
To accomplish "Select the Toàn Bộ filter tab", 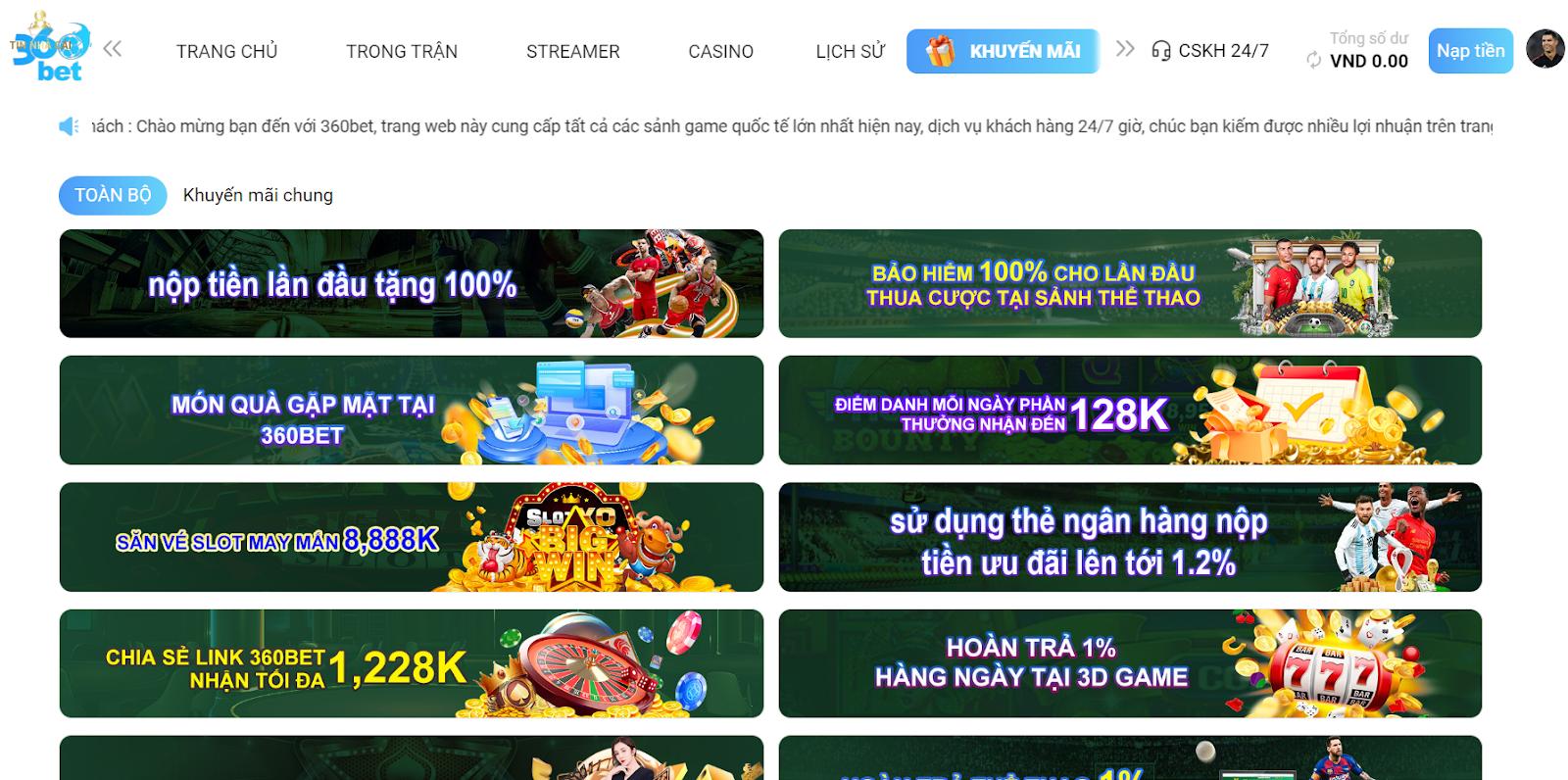I will coord(113,195).
